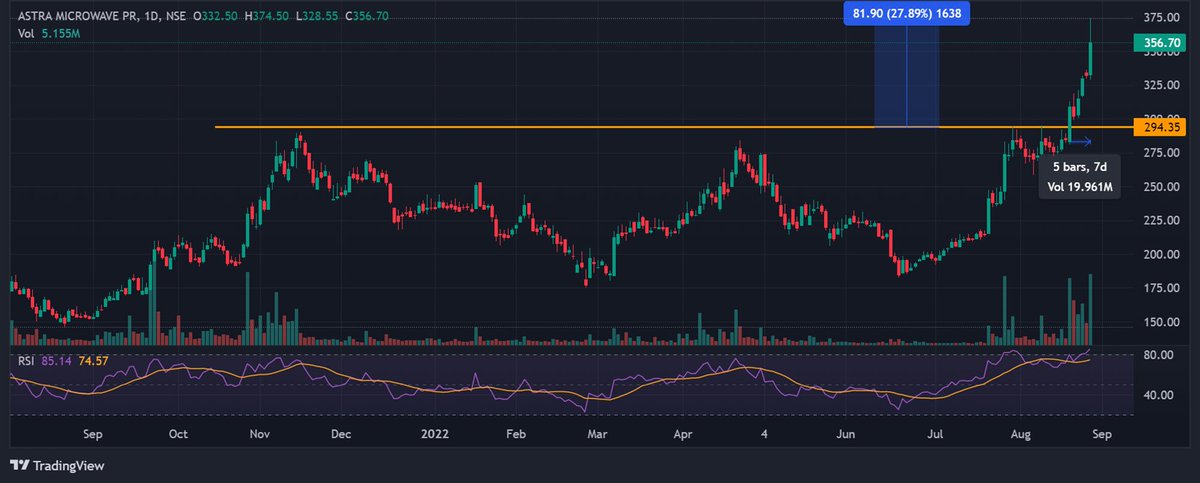Select the RSI value 85.14
This screenshot has height=483, width=1200.
pyautogui.click(x=55, y=360)
